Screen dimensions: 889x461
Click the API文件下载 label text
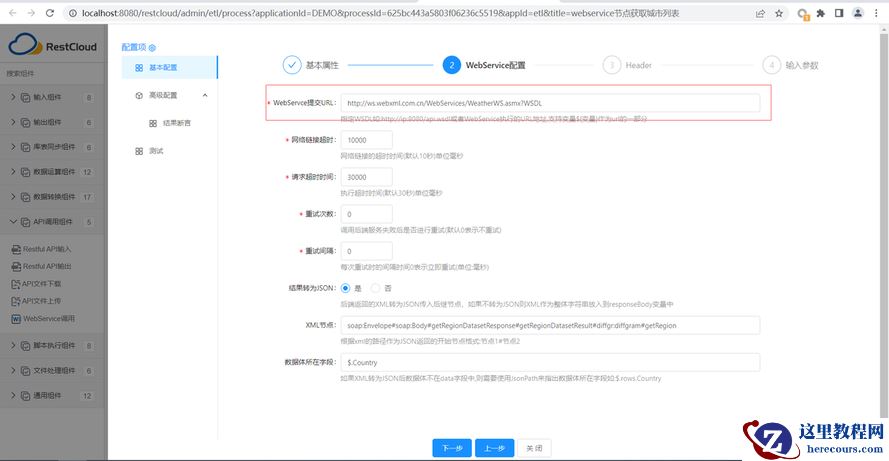point(41,284)
